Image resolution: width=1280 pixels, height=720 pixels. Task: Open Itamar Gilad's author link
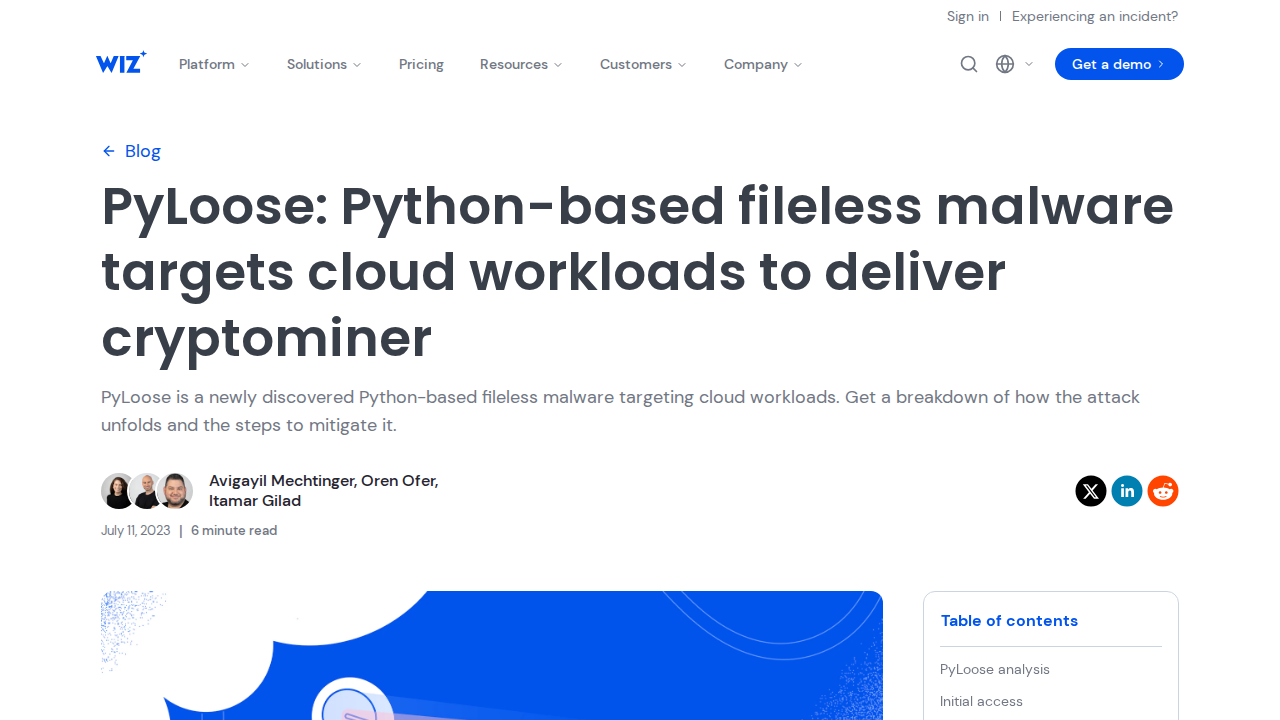pos(255,501)
